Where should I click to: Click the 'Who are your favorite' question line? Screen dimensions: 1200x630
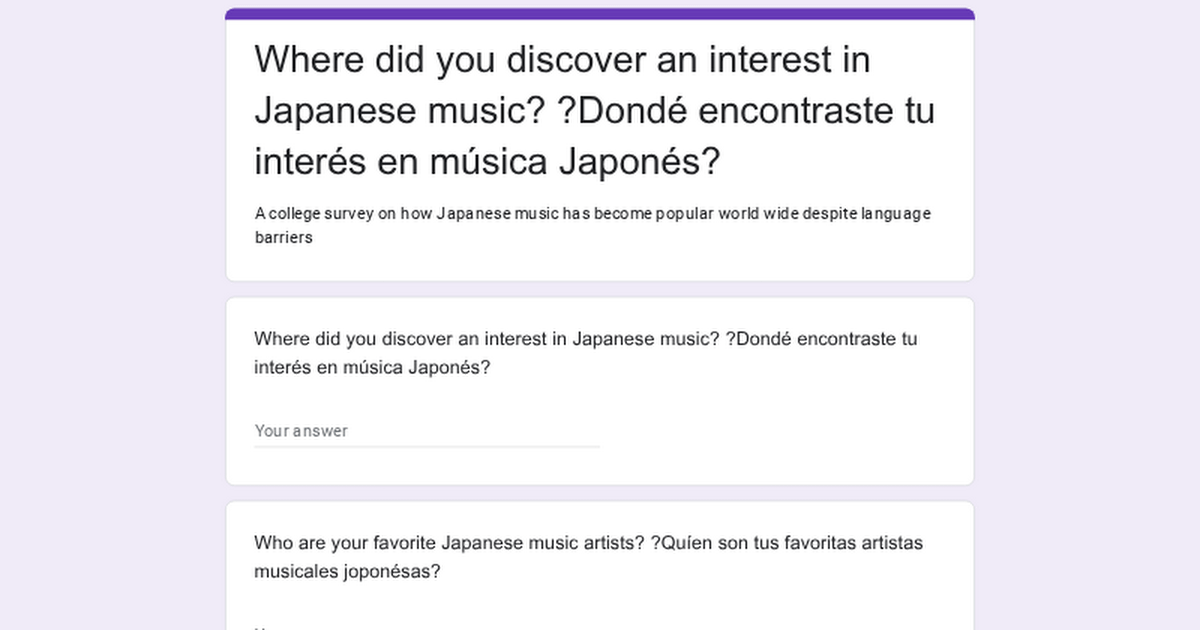(588, 543)
